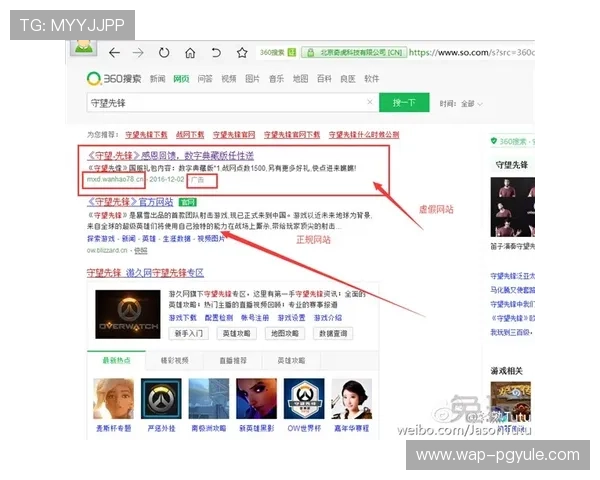Open suggested search 守望先锋官网
Viewport: 600px width, 480px height.
(x=234, y=135)
